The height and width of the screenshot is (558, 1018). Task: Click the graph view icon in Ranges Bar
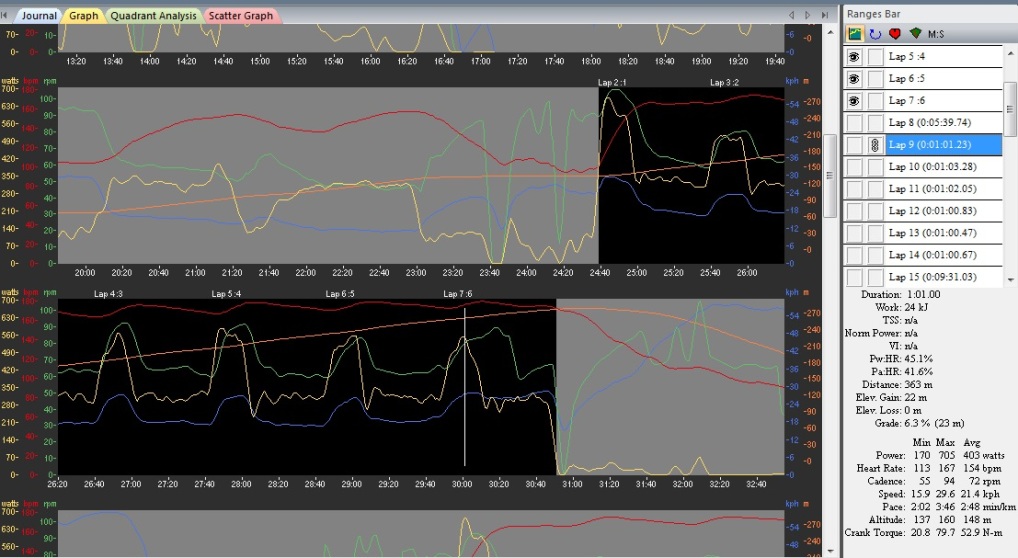[856, 34]
